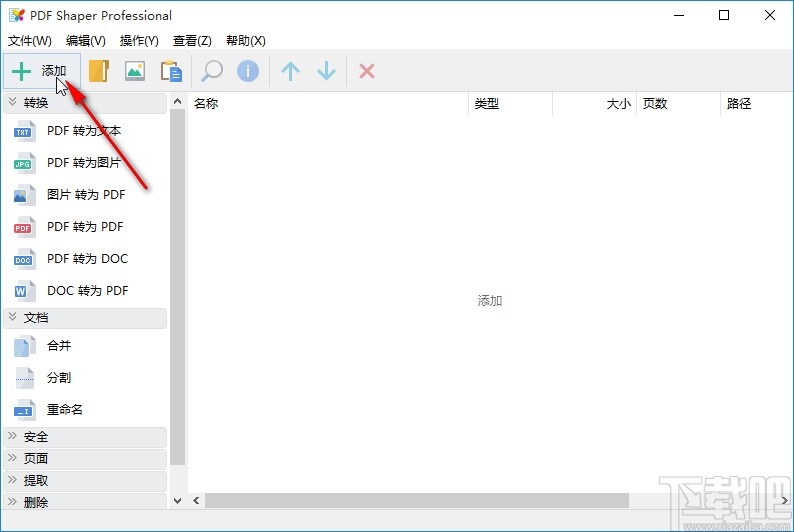
Task: Select PDF 转为 PDF tool
Action: pyautogui.click(x=85, y=227)
